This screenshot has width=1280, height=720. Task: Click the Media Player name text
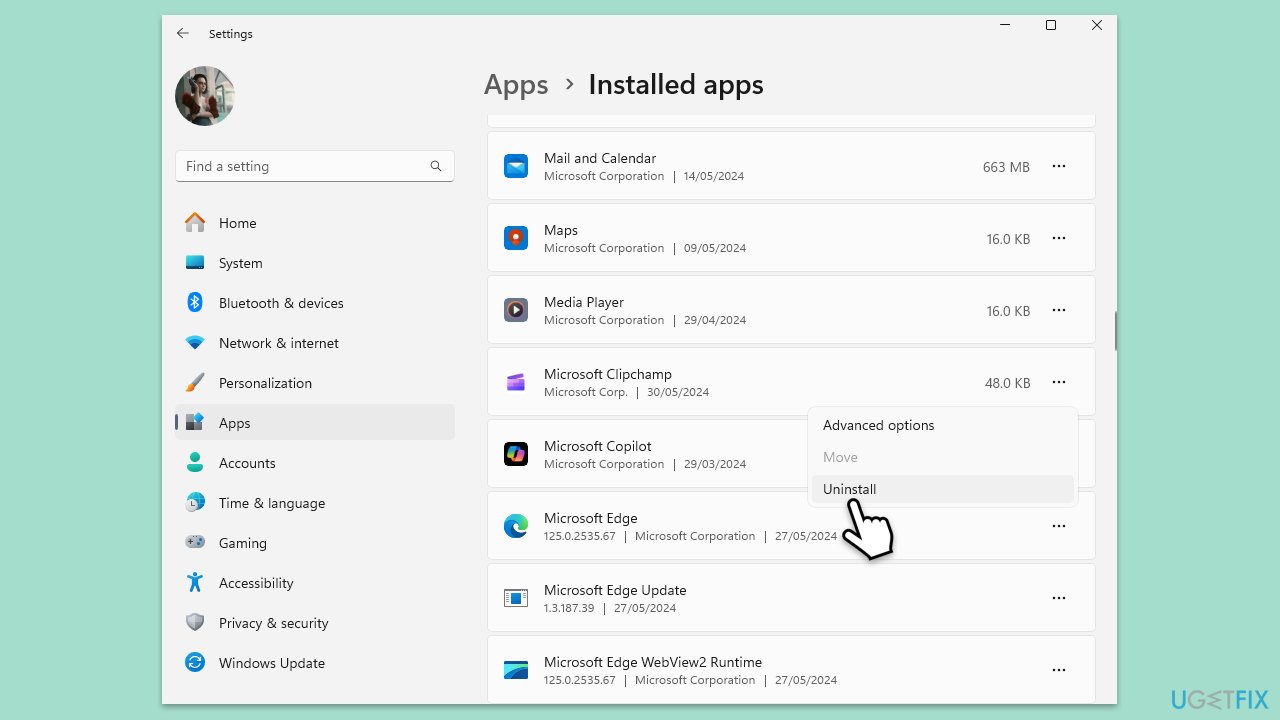click(x=584, y=302)
